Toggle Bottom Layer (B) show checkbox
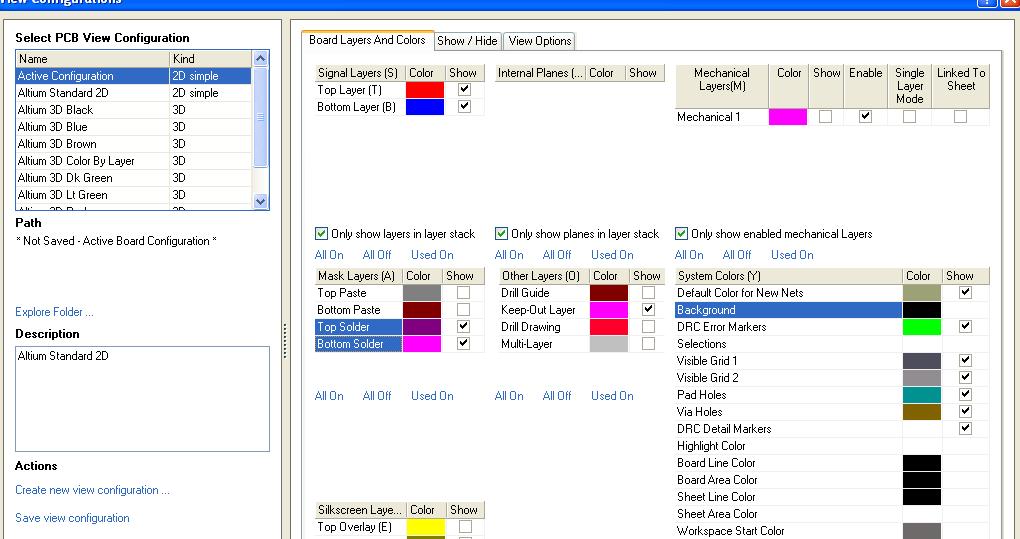1020x539 pixels. [464, 107]
